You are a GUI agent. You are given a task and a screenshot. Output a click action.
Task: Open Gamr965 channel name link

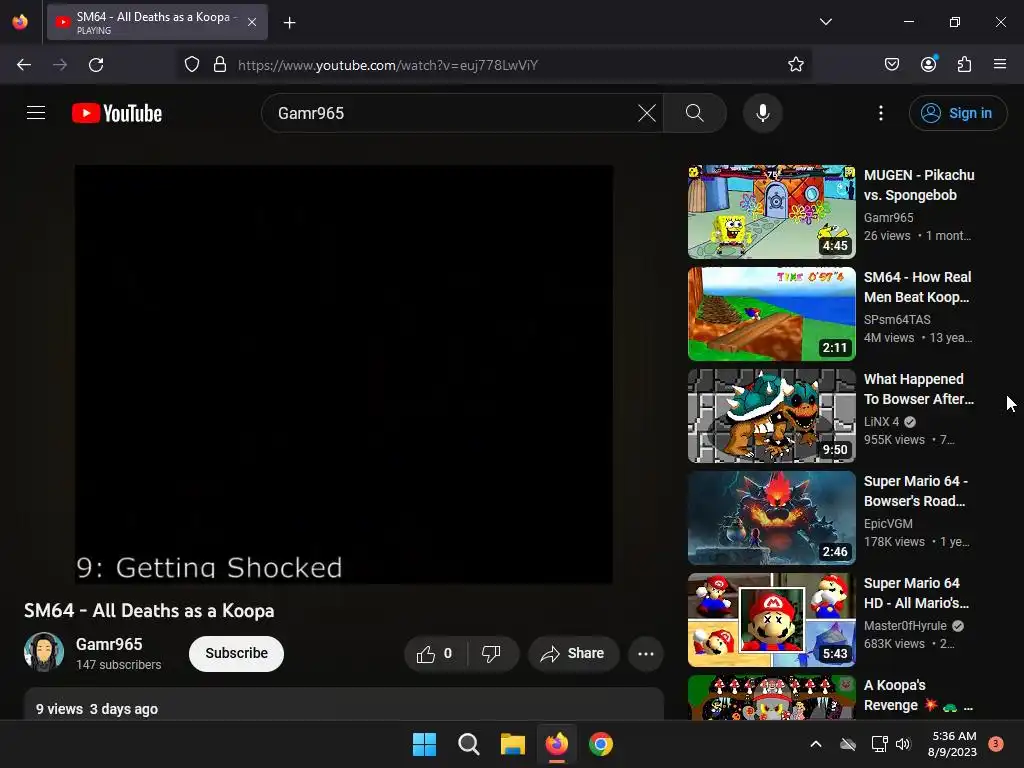pyautogui.click(x=109, y=644)
